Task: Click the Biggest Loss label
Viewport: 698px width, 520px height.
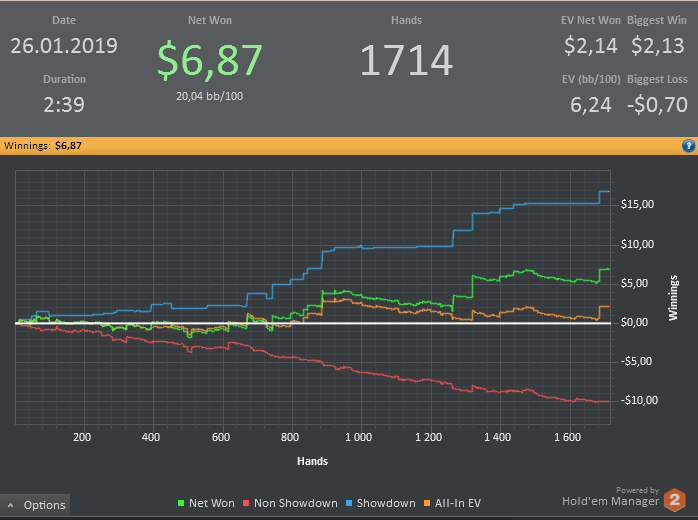Action: coord(657,79)
